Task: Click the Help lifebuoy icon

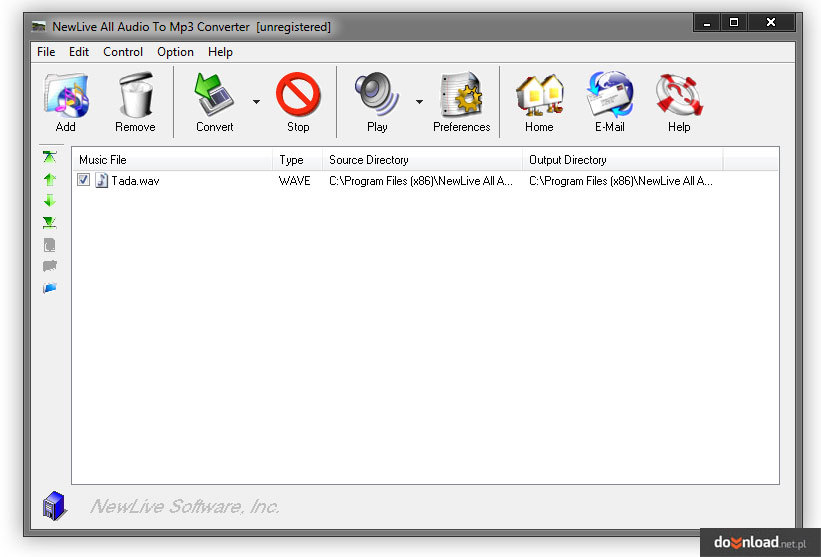Action: pyautogui.click(x=679, y=95)
